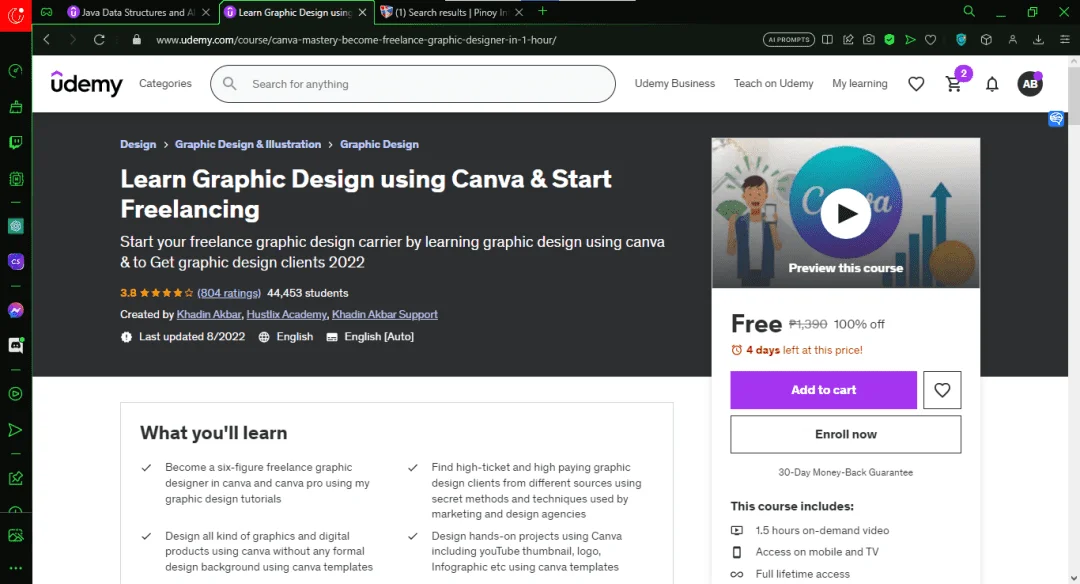Open the 804 ratings link
The width and height of the screenshot is (1080, 584).
[229, 293]
